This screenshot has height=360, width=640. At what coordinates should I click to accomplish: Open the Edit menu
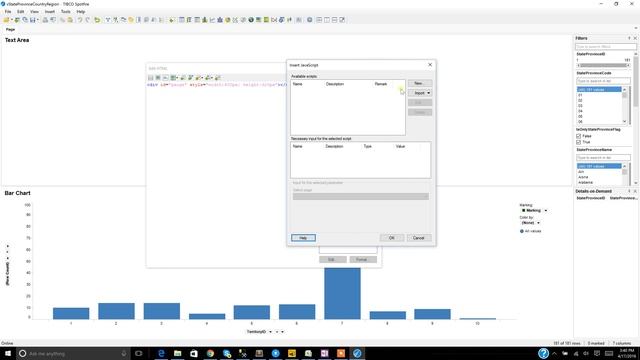point(20,12)
